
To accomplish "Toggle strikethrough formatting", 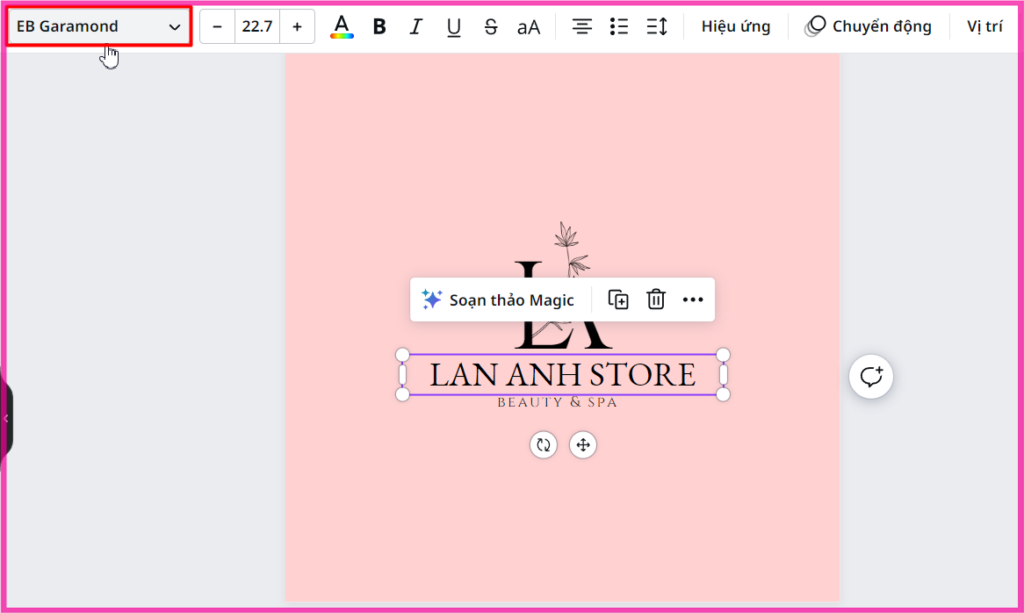I will point(490,27).
